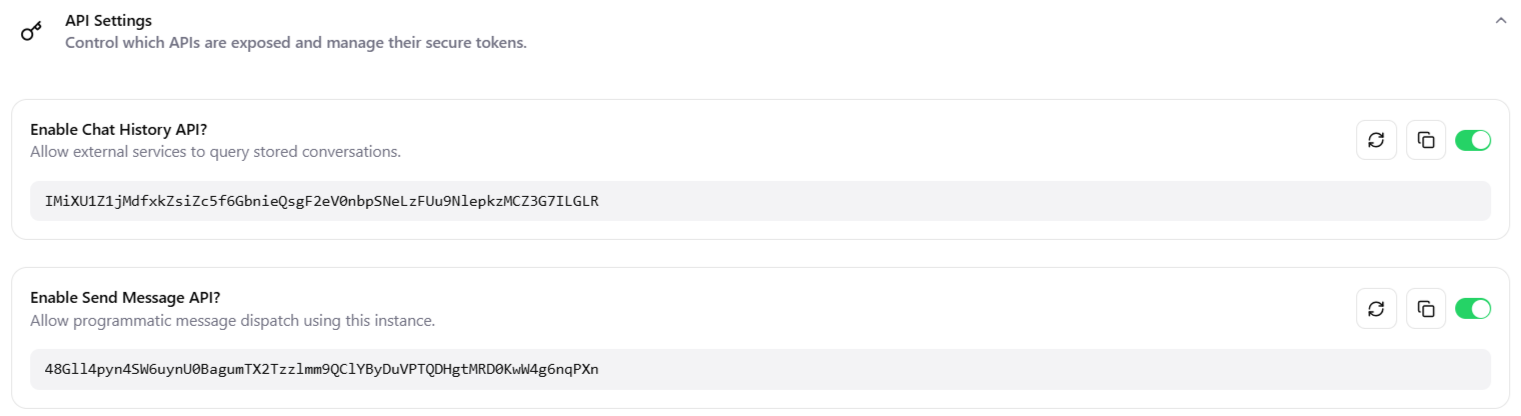
Task: Click the "Control which APIs are exposed" subtitle
Action: point(295,43)
